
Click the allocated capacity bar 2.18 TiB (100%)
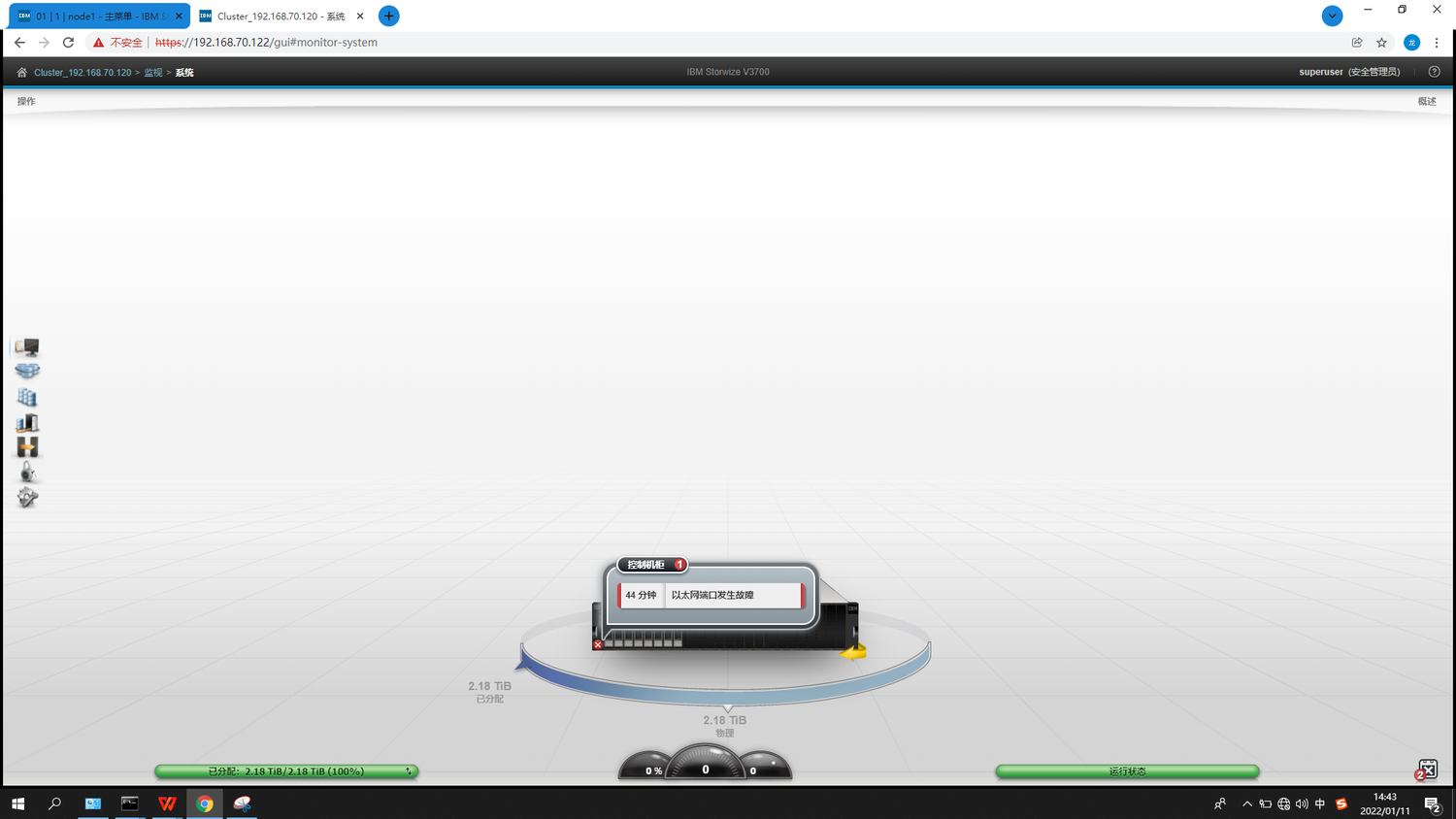286,771
